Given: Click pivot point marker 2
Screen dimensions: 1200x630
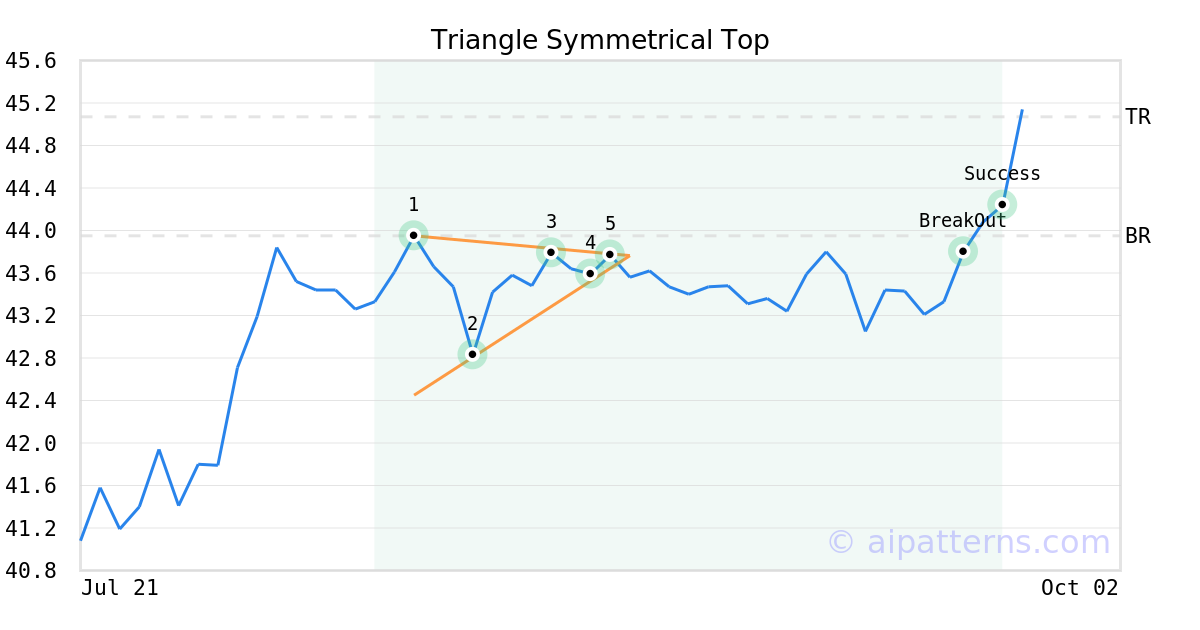Looking at the screenshot, I should (x=472, y=354).
